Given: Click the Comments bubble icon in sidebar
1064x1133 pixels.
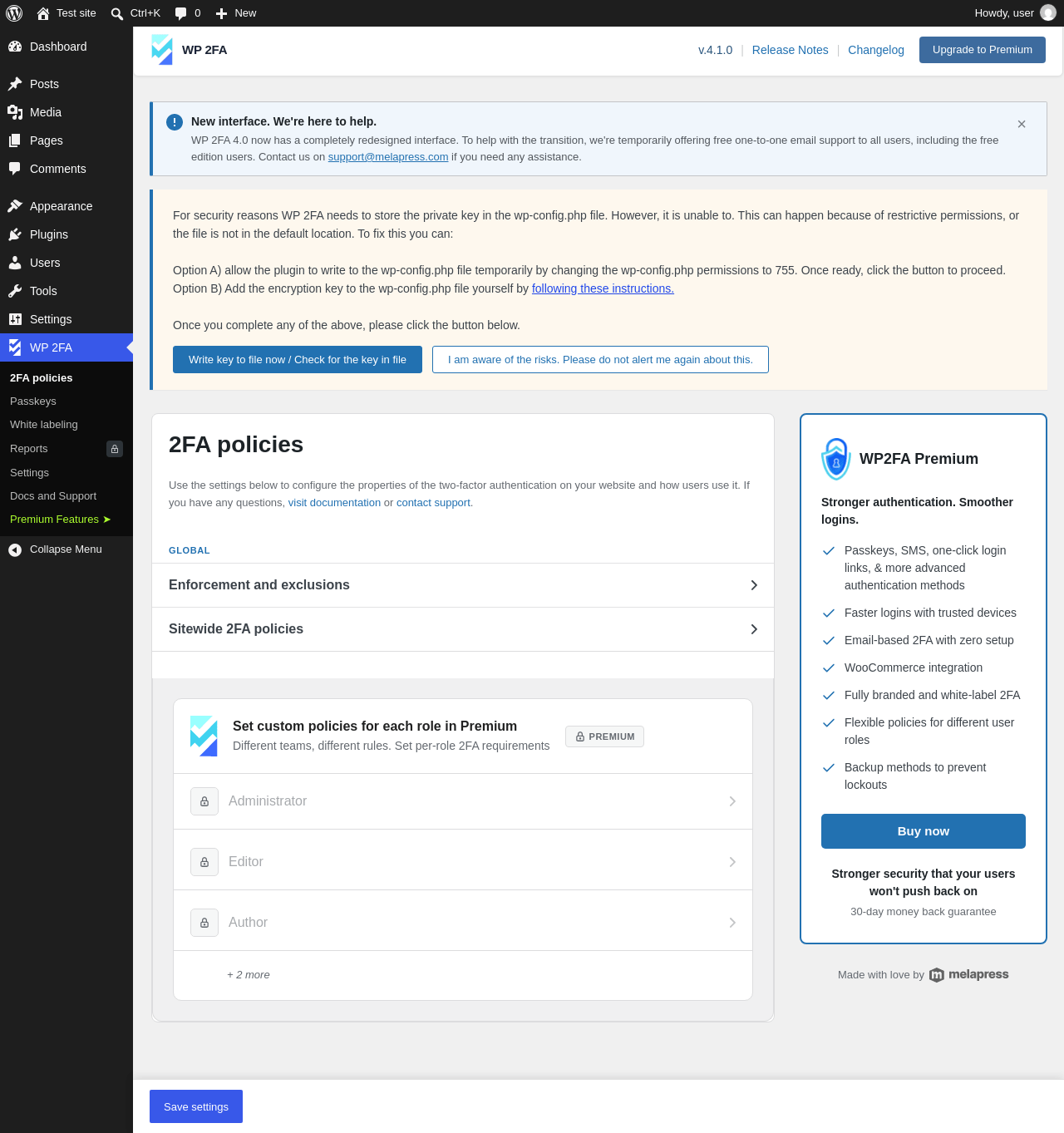Looking at the screenshot, I should point(15,169).
